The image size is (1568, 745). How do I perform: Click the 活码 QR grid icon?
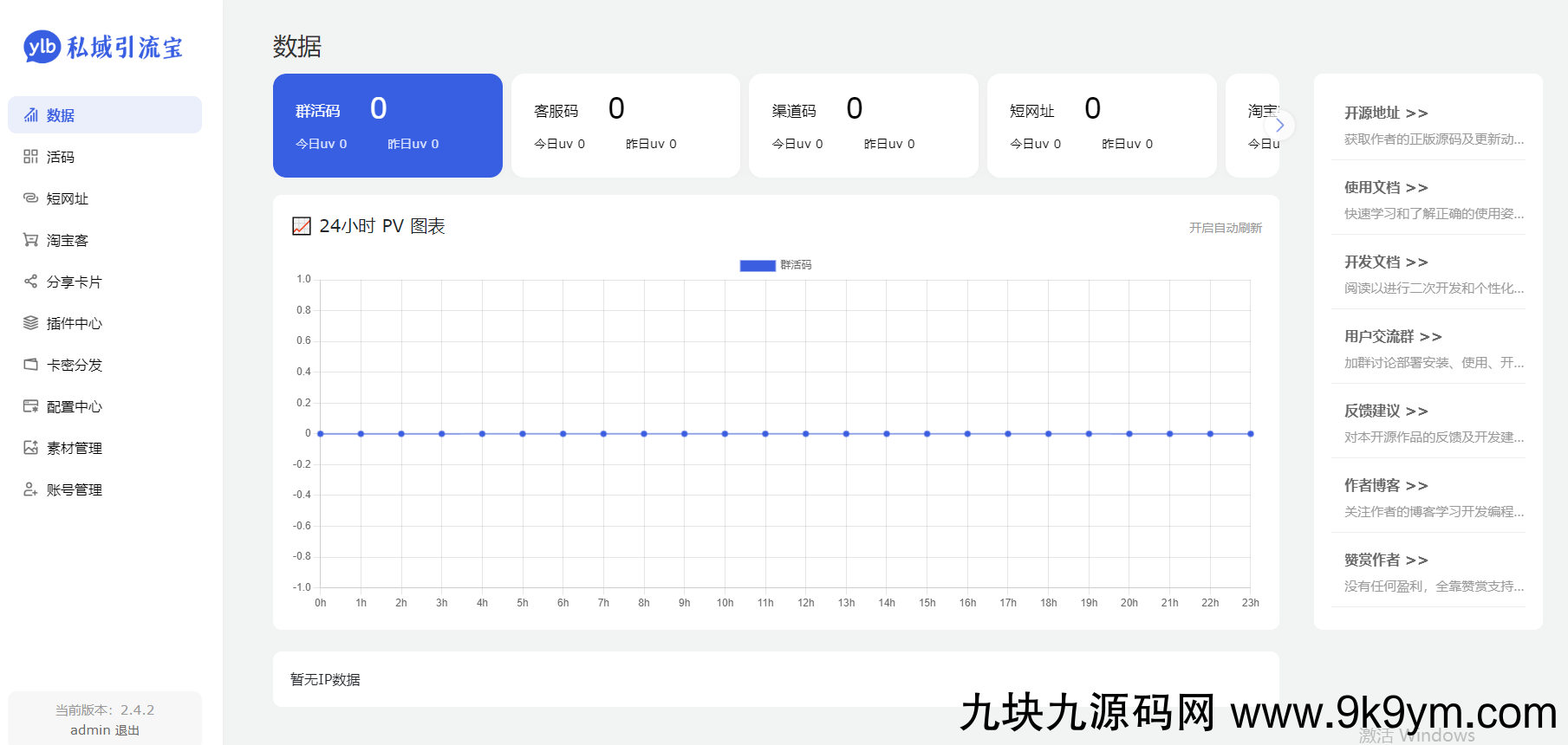[x=30, y=157]
